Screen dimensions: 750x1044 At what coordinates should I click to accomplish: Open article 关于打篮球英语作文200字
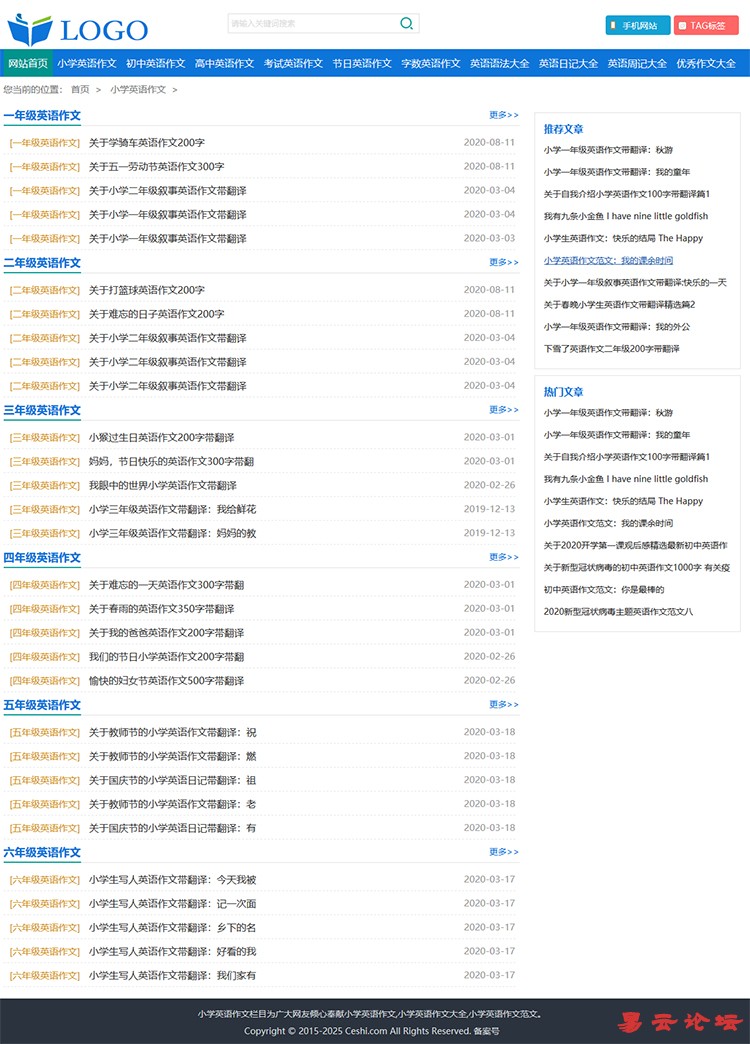point(147,290)
